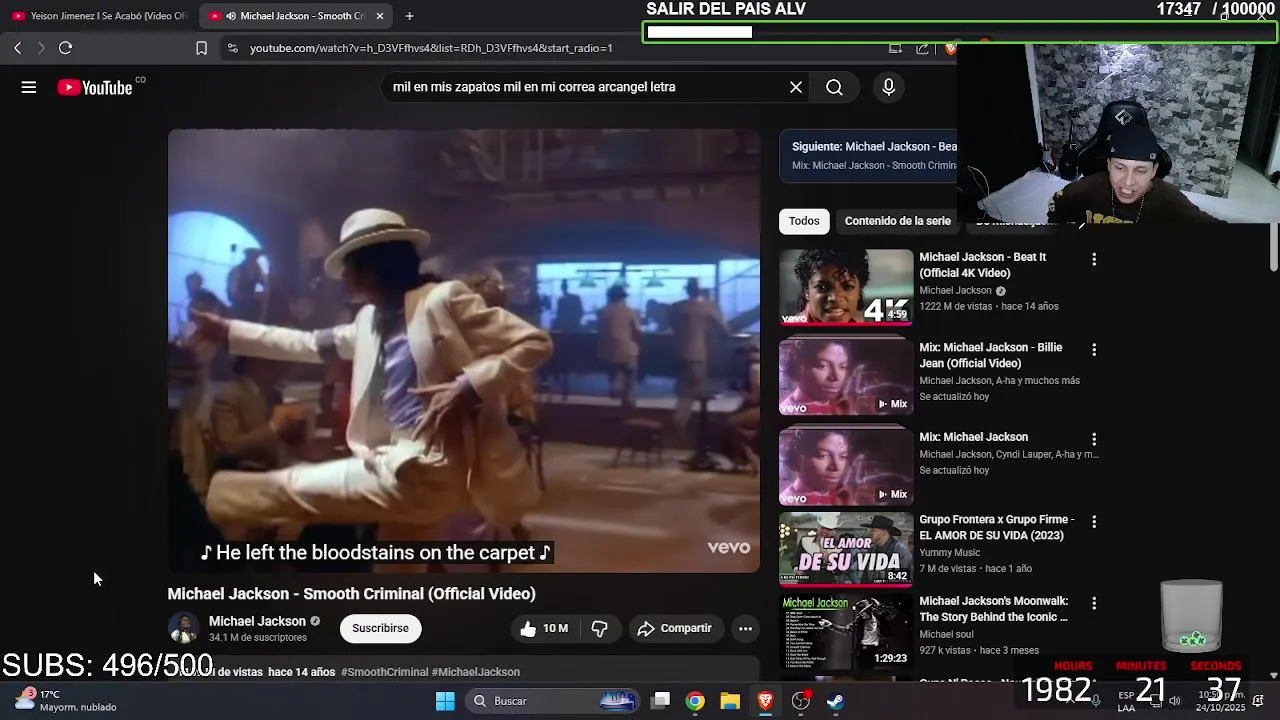Open Michael Jackson - Beat It title link

(982, 265)
